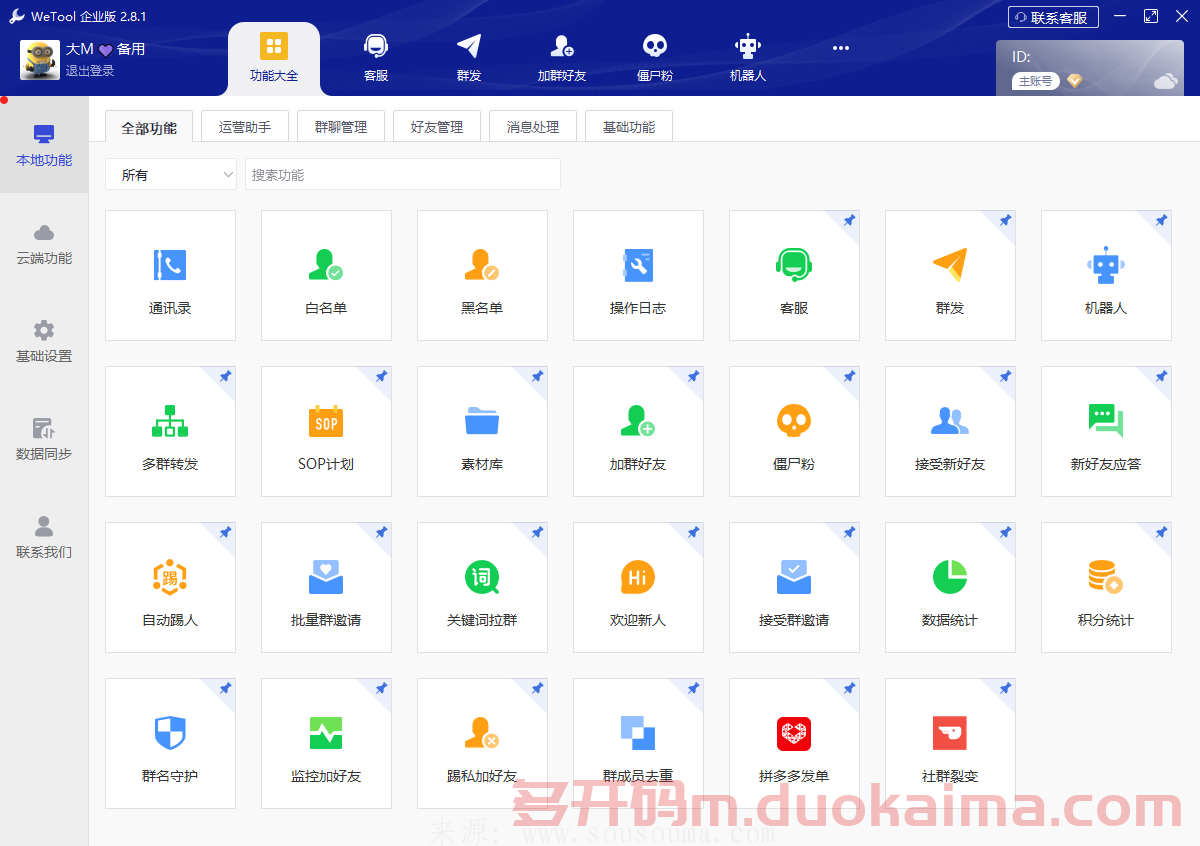The width and height of the screenshot is (1200, 846).
Task: Launch the 多群转发 multi-group forwarding tool
Action: point(170,431)
